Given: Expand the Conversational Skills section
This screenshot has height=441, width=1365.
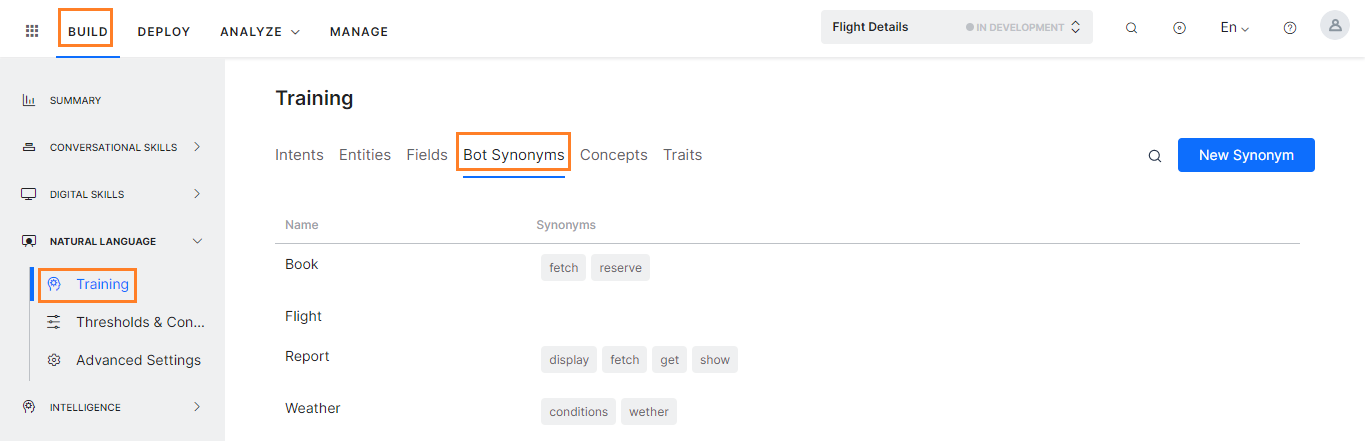Looking at the screenshot, I should coord(197,147).
